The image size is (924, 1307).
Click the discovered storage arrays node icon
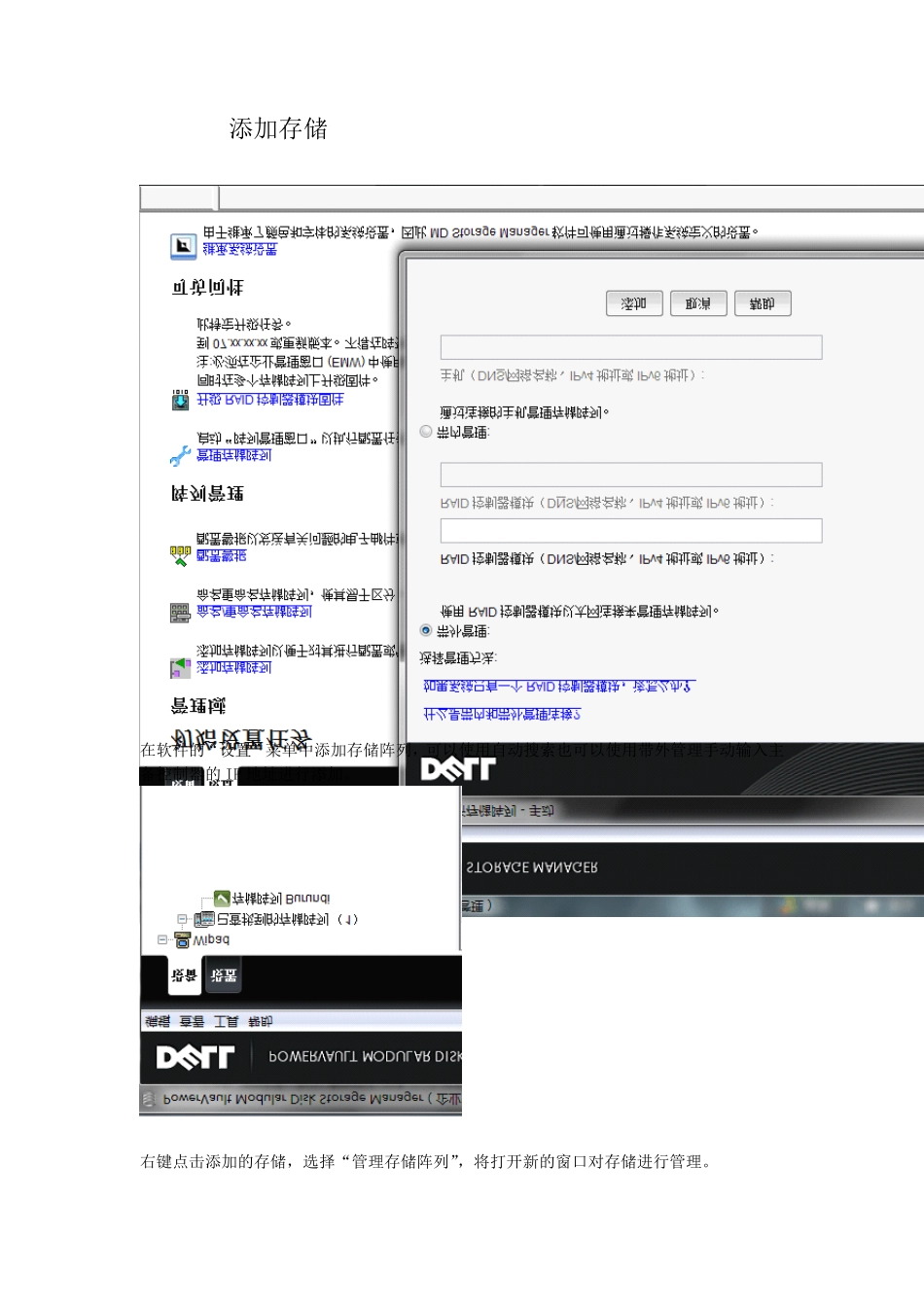click(x=204, y=919)
